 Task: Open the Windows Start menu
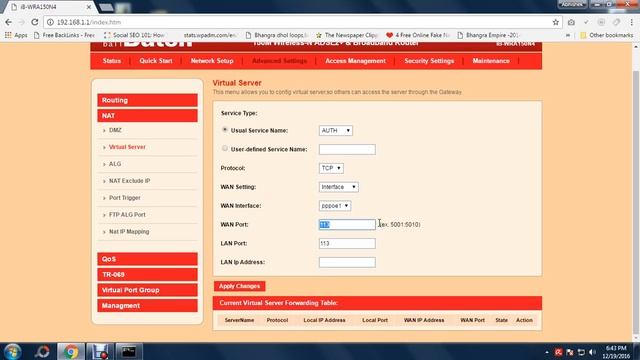(x=12, y=351)
